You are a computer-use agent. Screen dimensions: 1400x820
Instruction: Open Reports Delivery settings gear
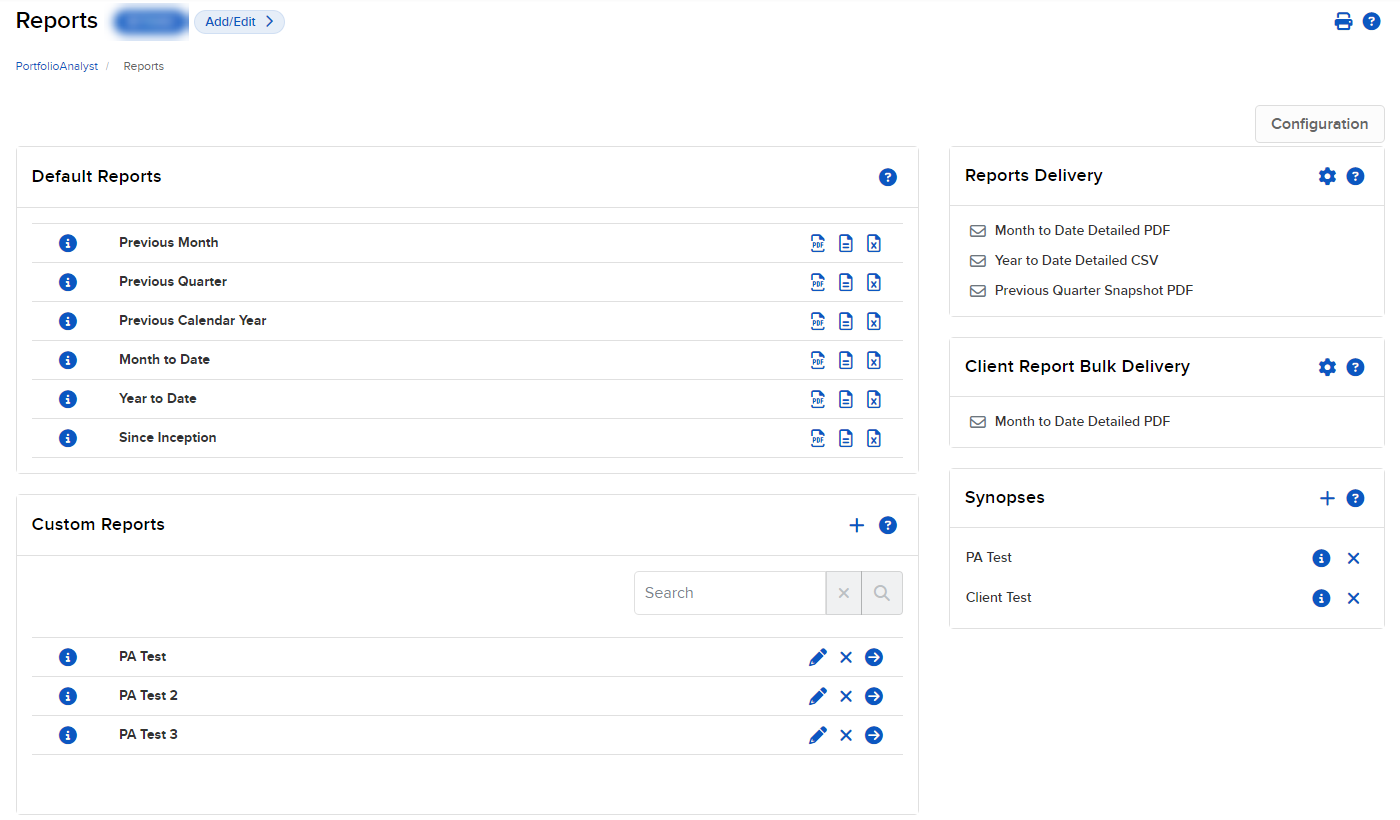click(x=1327, y=176)
